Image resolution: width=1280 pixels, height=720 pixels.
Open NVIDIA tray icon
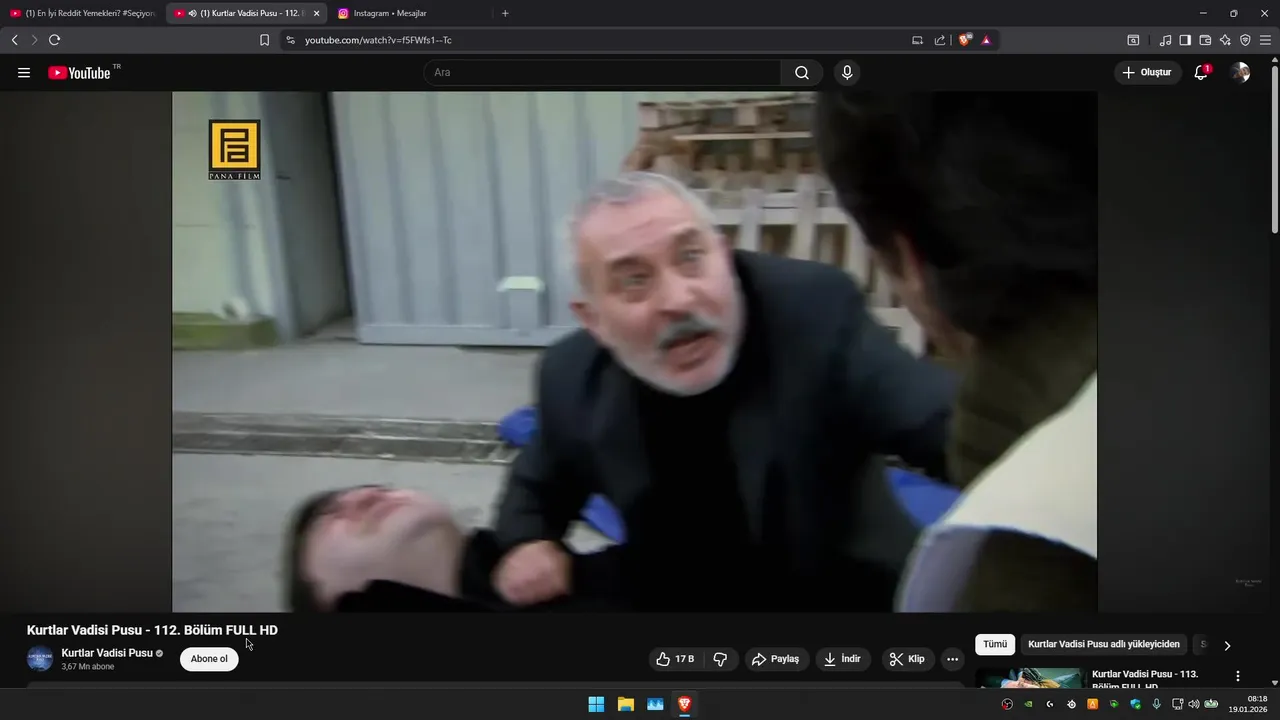pos(1028,704)
